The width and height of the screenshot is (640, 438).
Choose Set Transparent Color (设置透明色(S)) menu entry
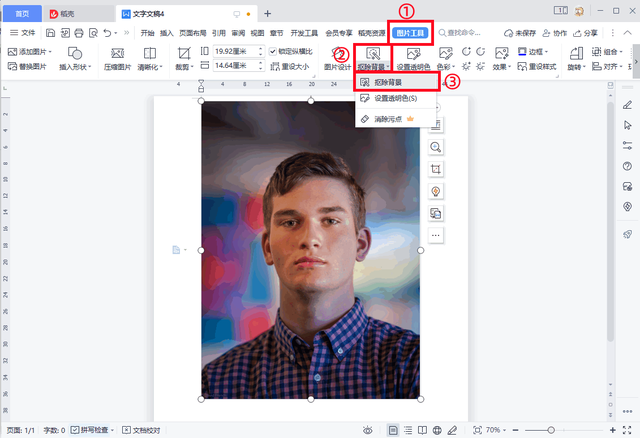396,98
